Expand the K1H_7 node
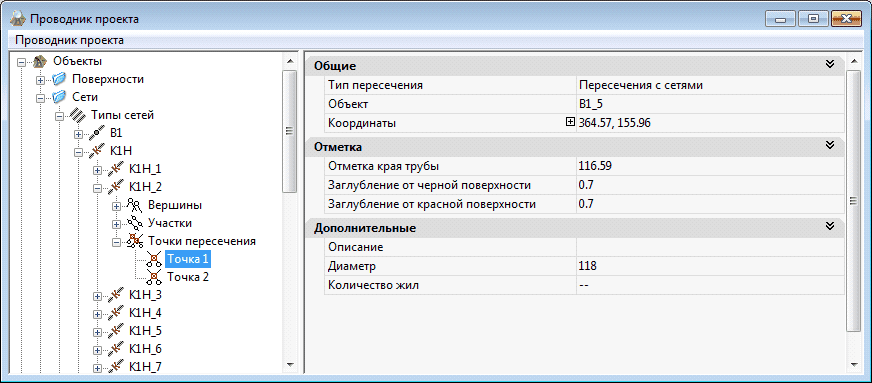Viewport: 872px width, 383px height. (97, 368)
